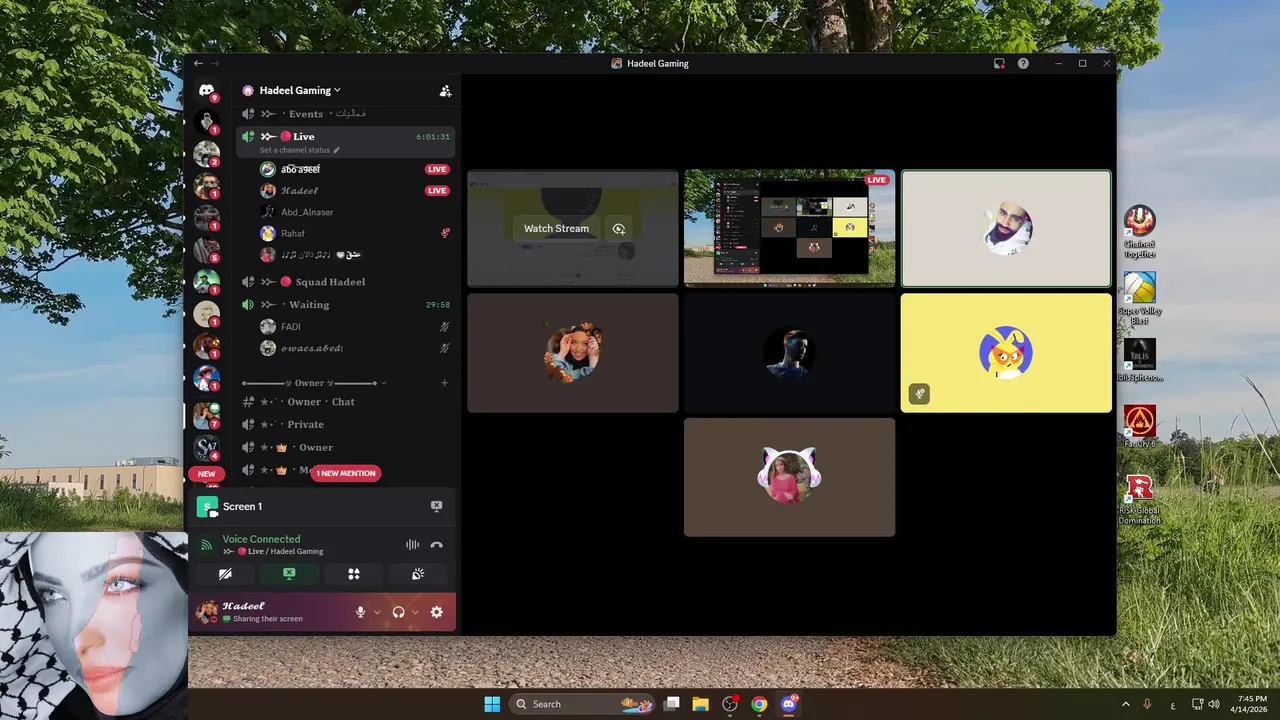The width and height of the screenshot is (1280, 720).
Task: Click the pop-out icon beside Watch Stream
Action: pos(619,228)
